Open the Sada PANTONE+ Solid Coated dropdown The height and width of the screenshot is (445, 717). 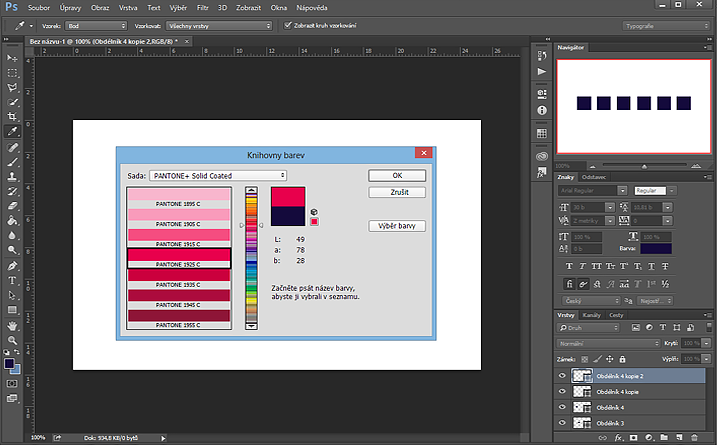click(x=218, y=176)
